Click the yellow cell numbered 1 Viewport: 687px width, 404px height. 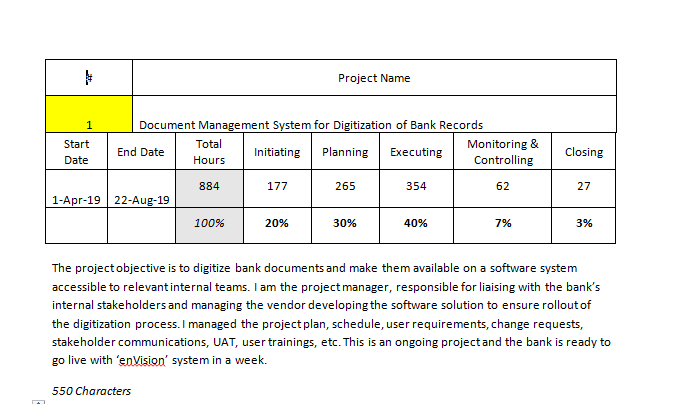(89, 114)
